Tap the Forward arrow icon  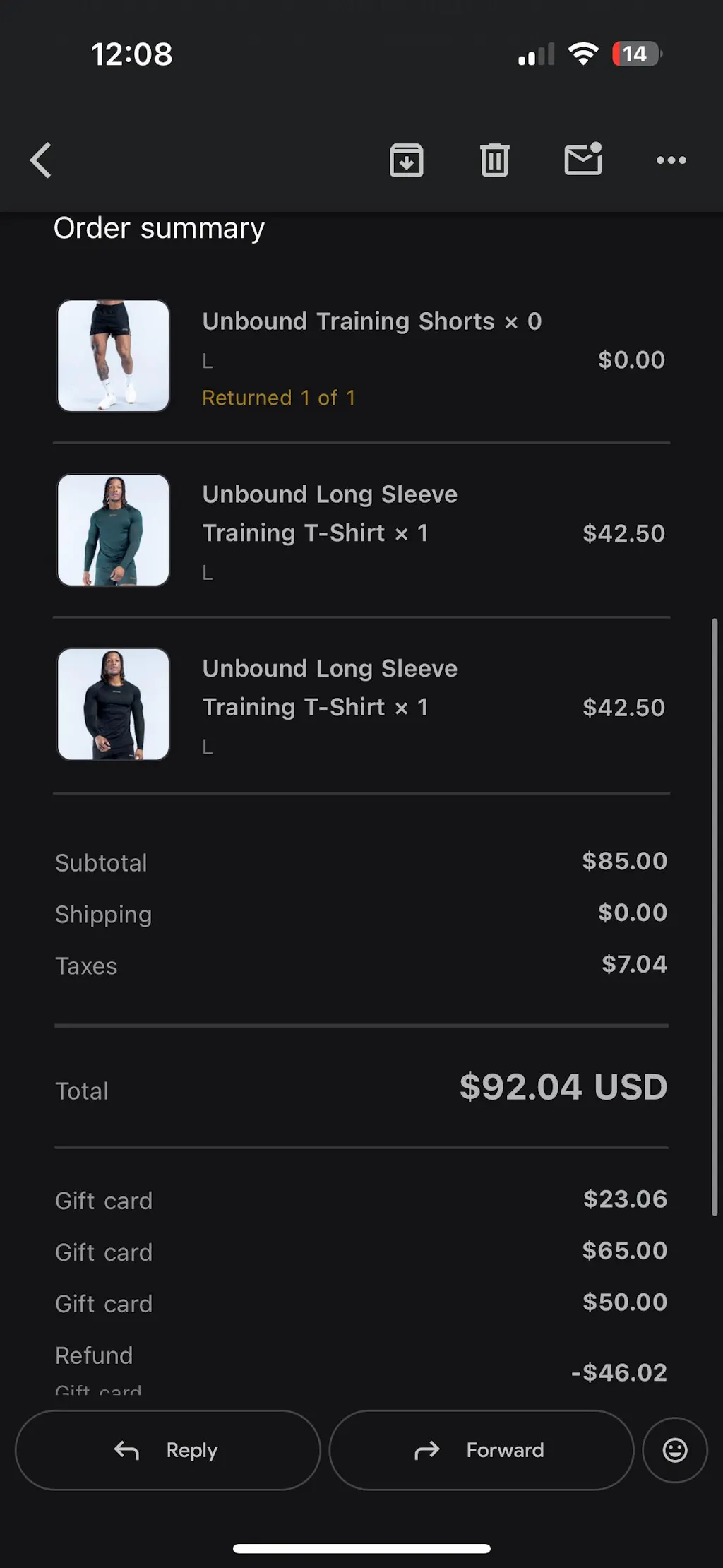pos(426,1451)
